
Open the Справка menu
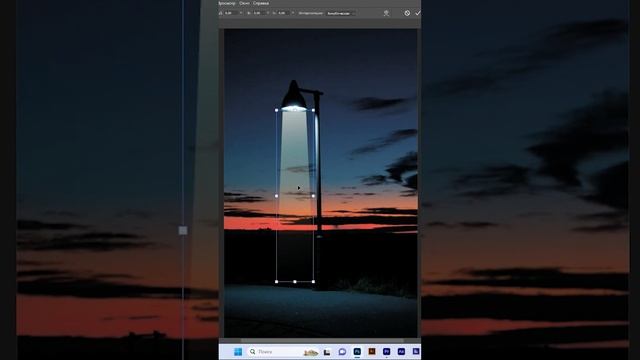261,3
